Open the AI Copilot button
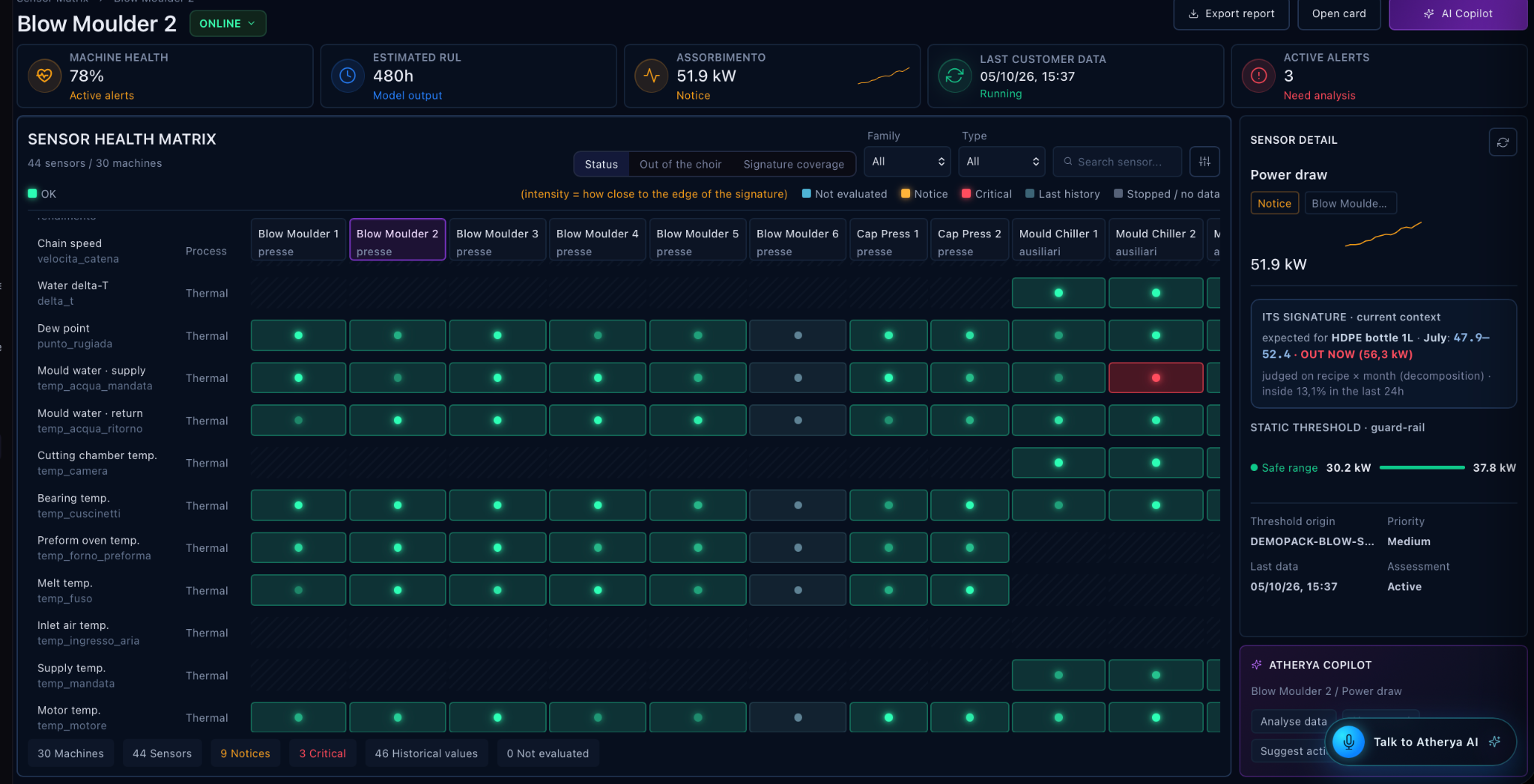The width and height of the screenshot is (1534, 784). click(x=1458, y=13)
